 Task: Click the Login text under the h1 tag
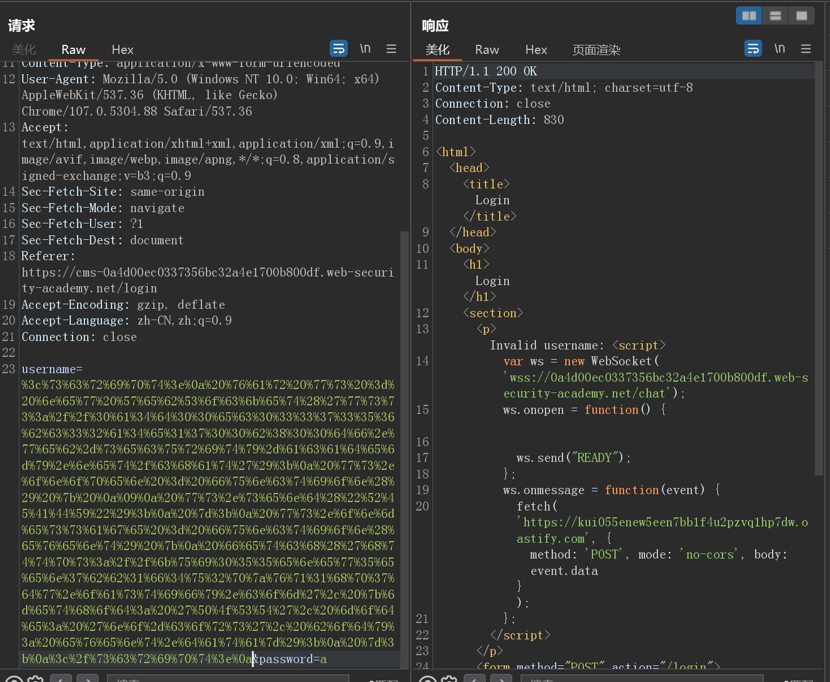(x=492, y=281)
